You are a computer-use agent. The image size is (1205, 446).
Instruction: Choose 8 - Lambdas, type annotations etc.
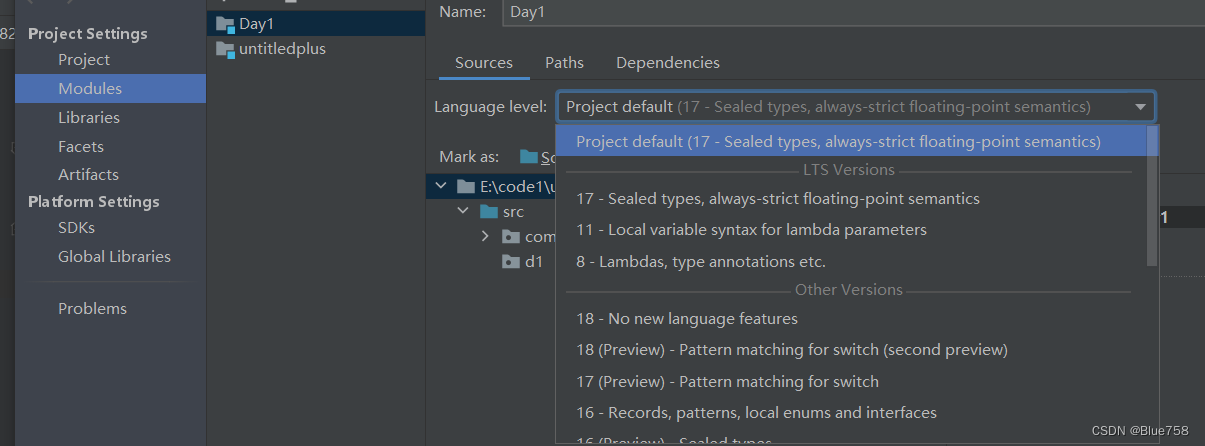coord(700,262)
